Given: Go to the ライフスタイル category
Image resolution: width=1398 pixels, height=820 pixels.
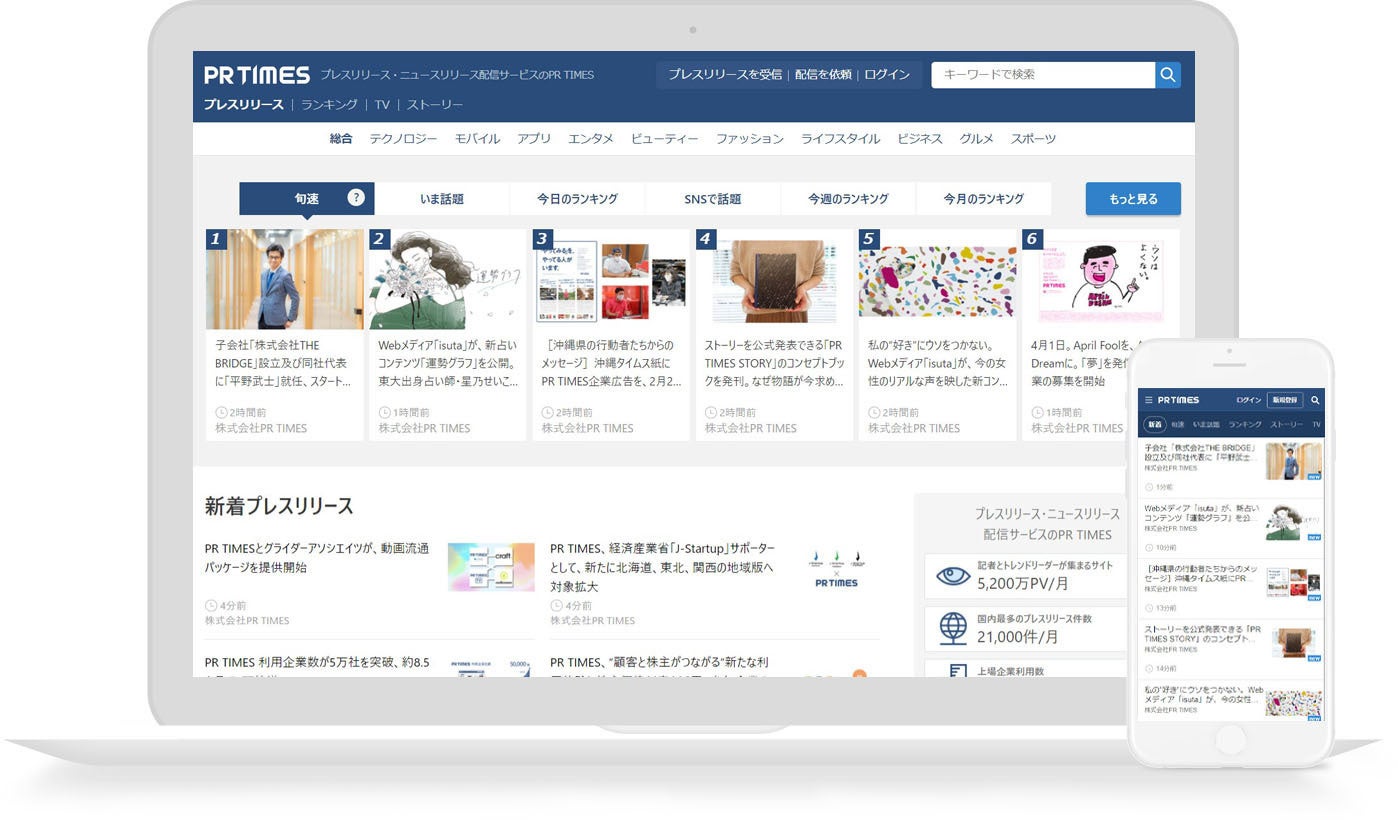Looking at the screenshot, I should pyautogui.click(x=840, y=139).
